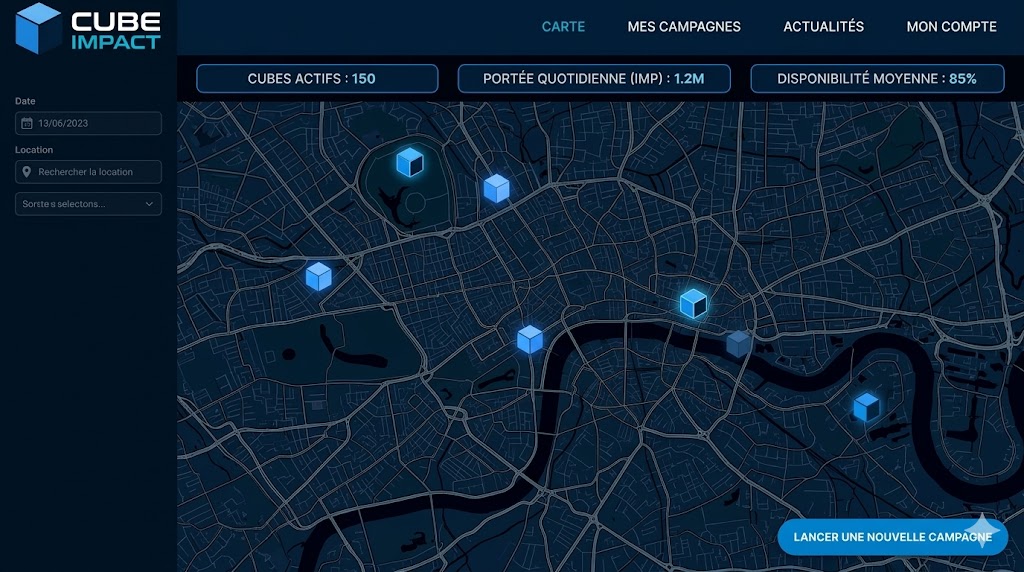Select the cube marker nearest the launch button

866,407
